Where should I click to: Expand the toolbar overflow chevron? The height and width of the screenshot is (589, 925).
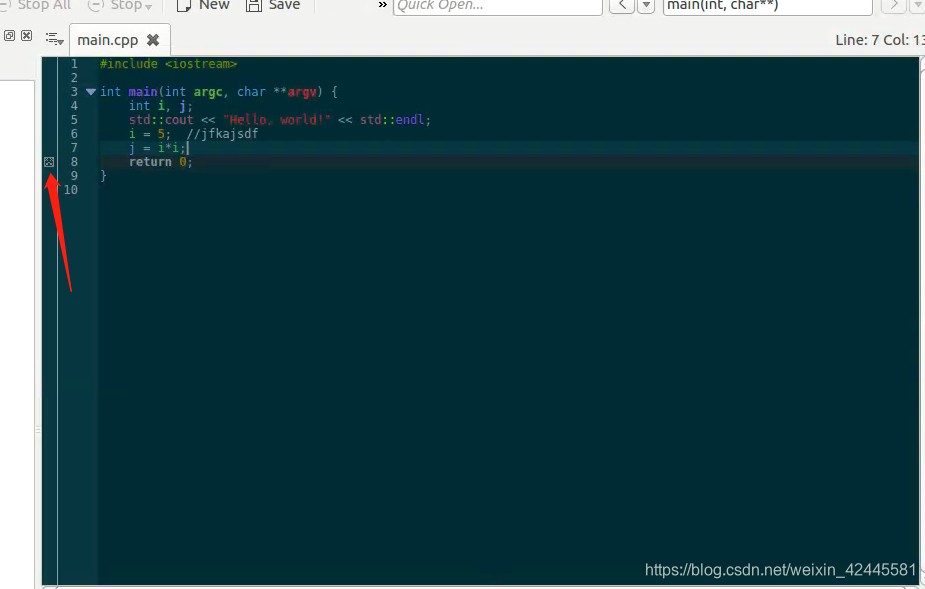[382, 5]
